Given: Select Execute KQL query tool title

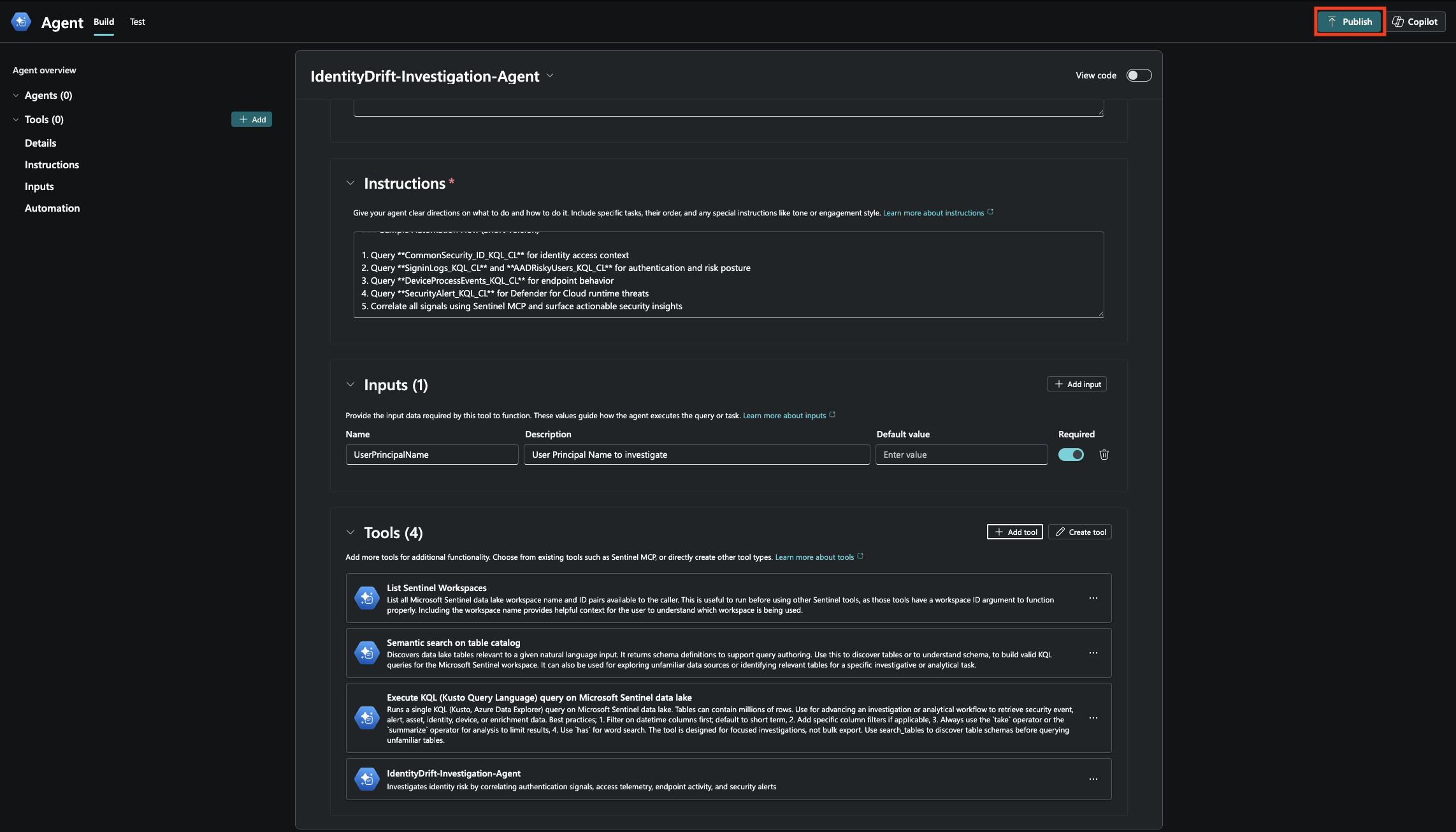Looking at the screenshot, I should click(539, 697).
